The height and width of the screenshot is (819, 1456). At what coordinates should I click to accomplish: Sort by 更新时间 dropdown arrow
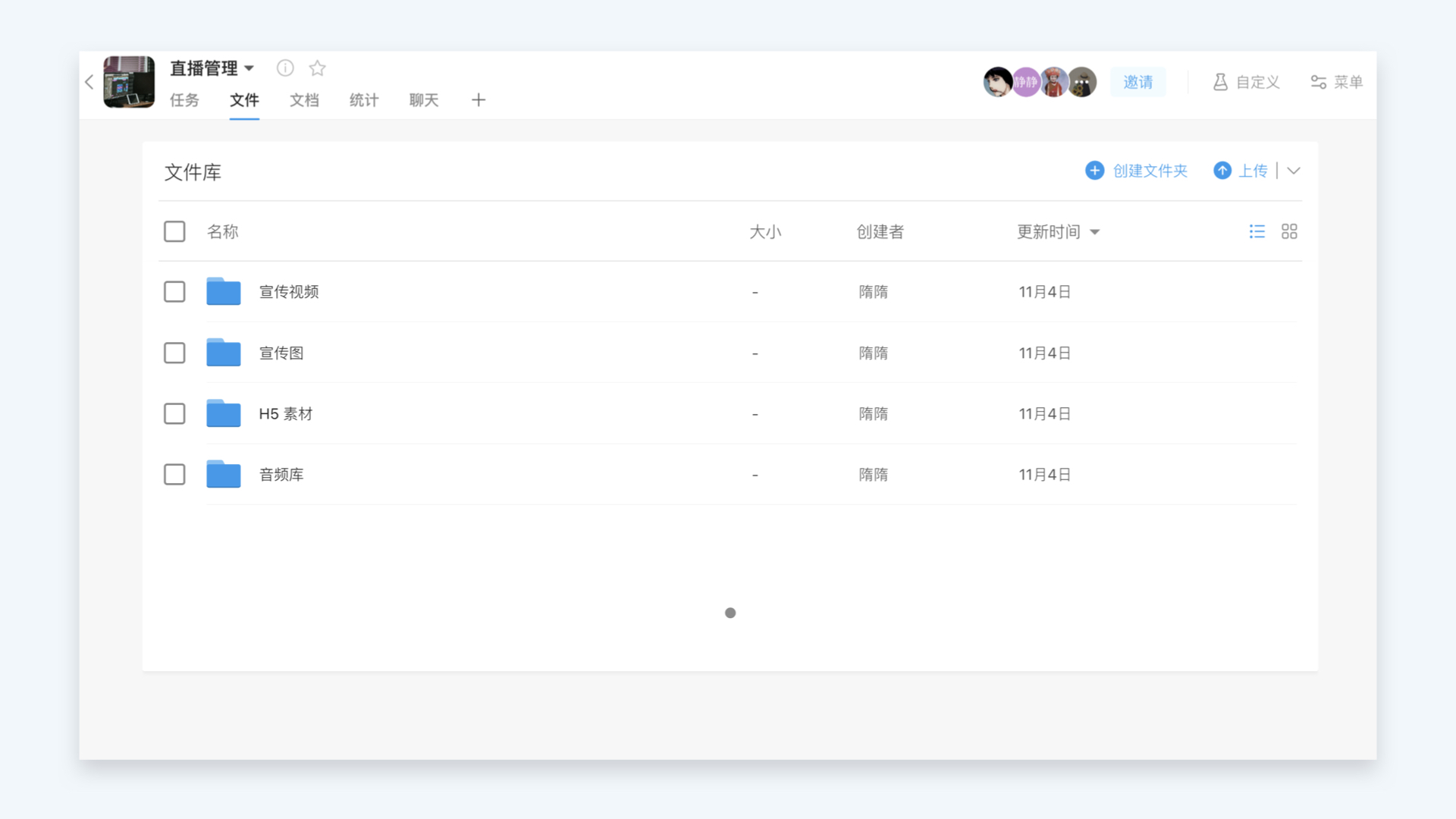(x=1094, y=232)
